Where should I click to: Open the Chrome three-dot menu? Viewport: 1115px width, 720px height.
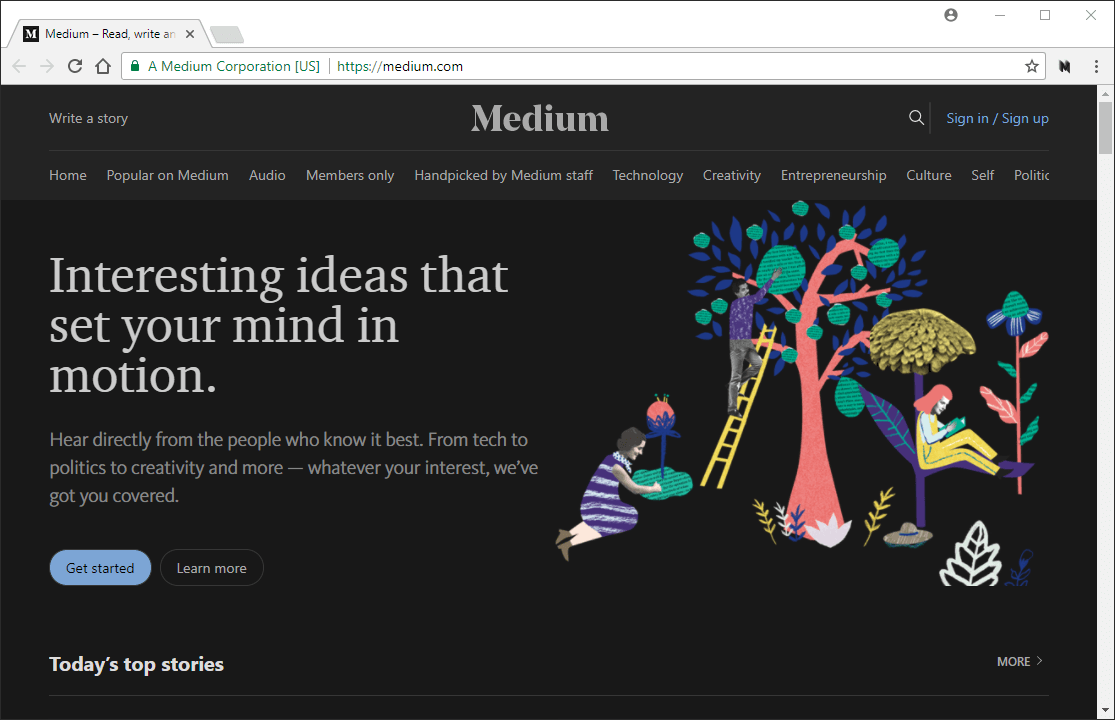click(1097, 66)
